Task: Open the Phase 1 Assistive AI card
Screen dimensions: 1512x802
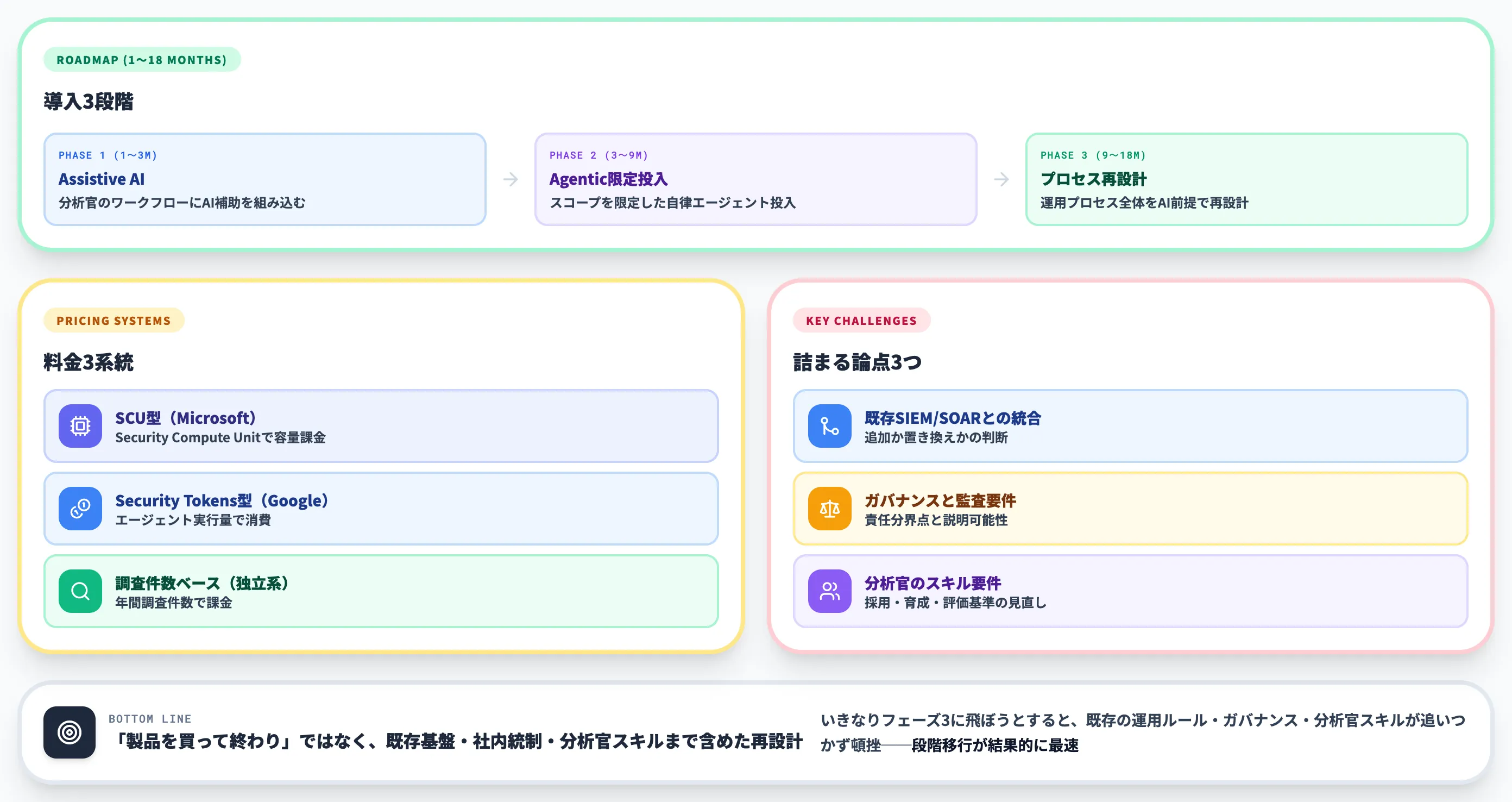Action: point(264,179)
